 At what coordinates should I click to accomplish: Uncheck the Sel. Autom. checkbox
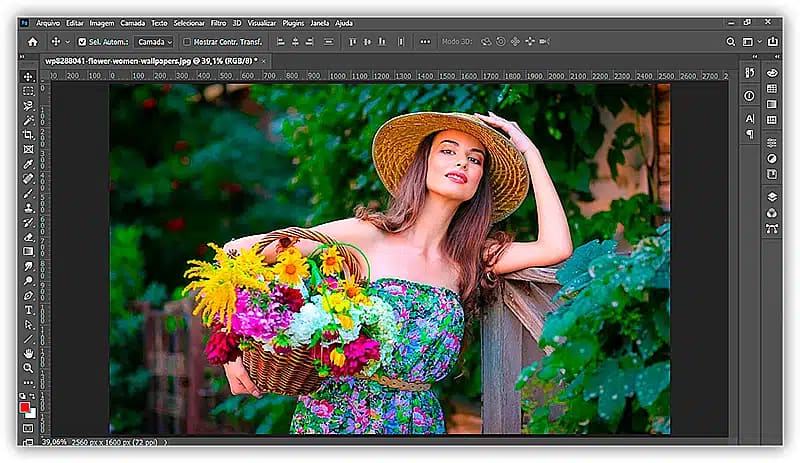[x=82, y=42]
